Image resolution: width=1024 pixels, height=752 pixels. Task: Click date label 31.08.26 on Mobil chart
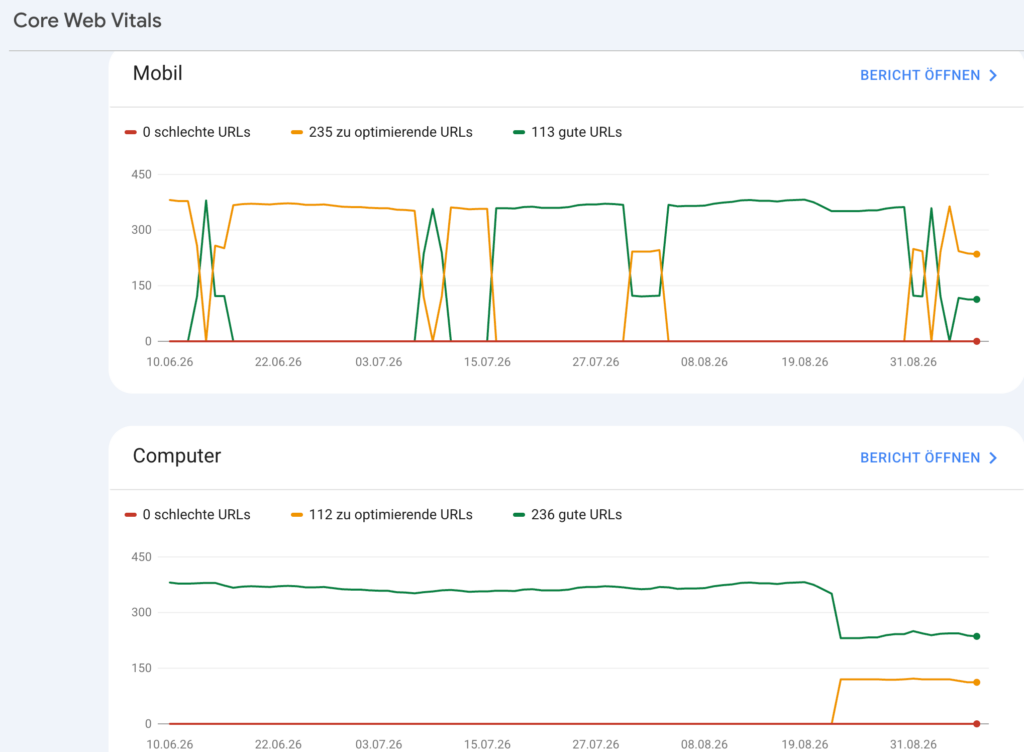pos(913,362)
